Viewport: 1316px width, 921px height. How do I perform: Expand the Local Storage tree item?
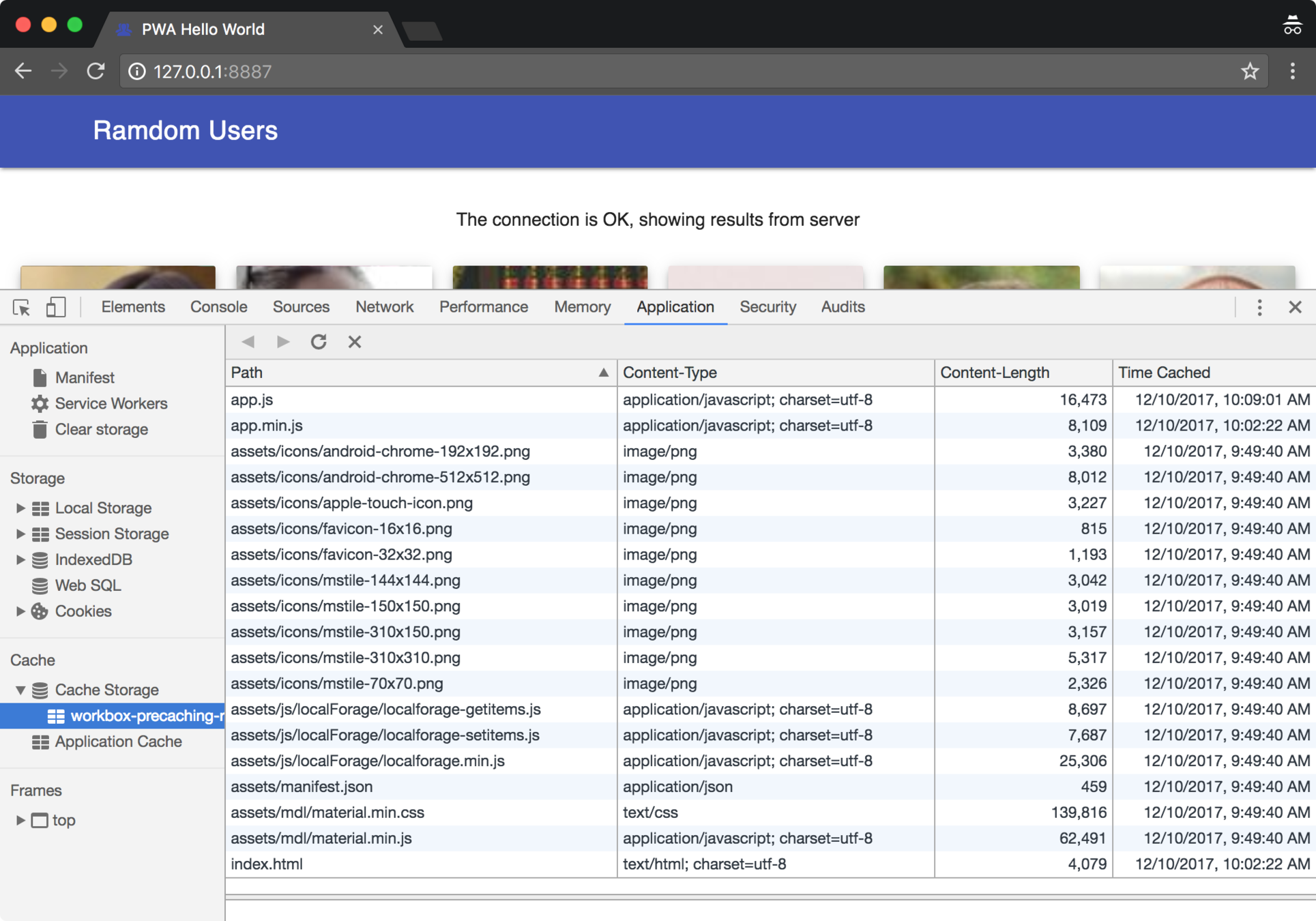[x=20, y=508]
